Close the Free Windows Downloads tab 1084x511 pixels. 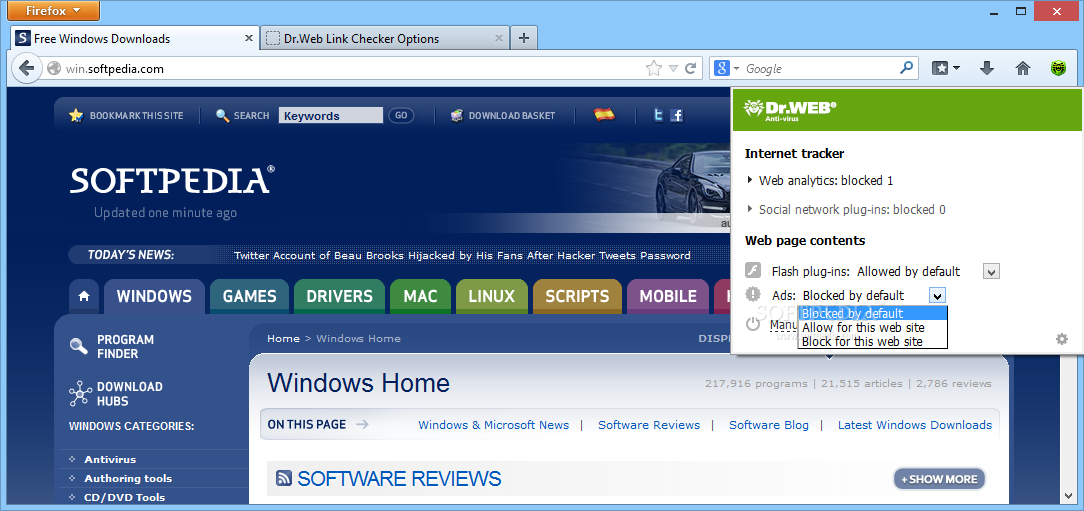tap(249, 38)
